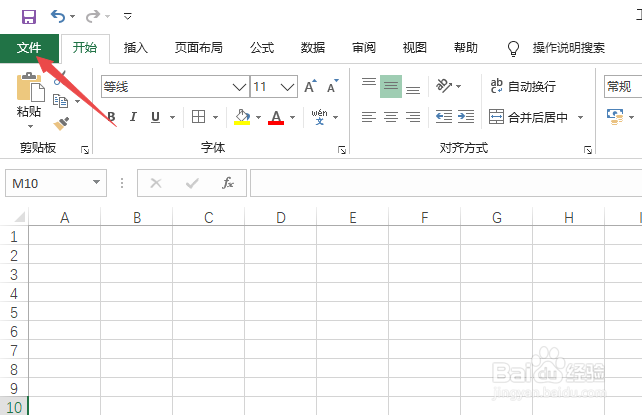Viewport: 642px width, 415px height.
Task: Click inside the formula bar input
Action: (x=446, y=183)
